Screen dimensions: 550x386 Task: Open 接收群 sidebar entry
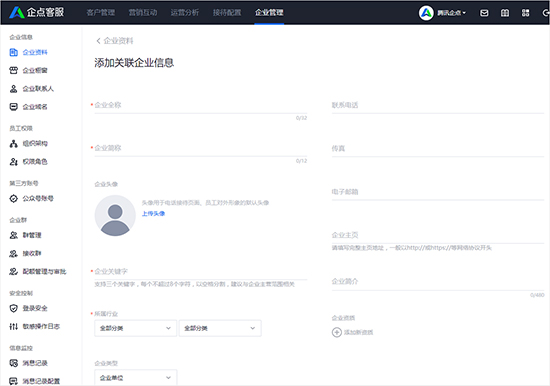click(x=32, y=253)
